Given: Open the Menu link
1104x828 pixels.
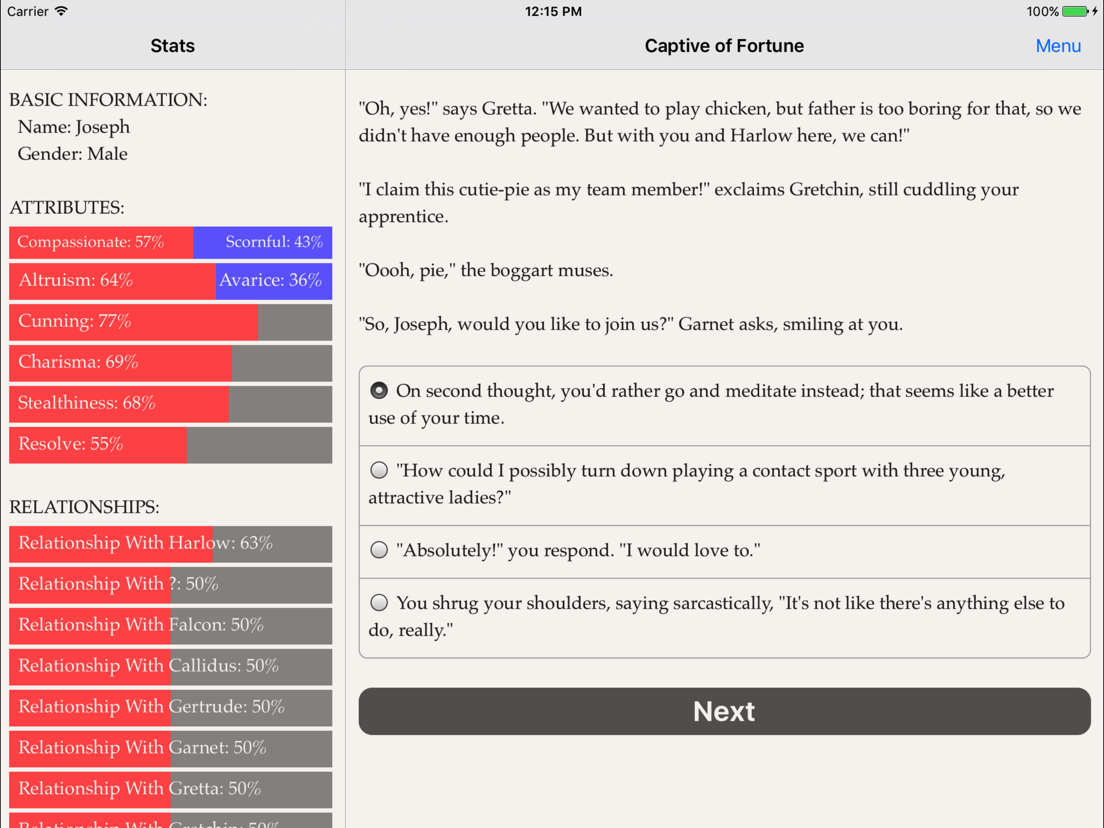Looking at the screenshot, I should point(1058,46).
